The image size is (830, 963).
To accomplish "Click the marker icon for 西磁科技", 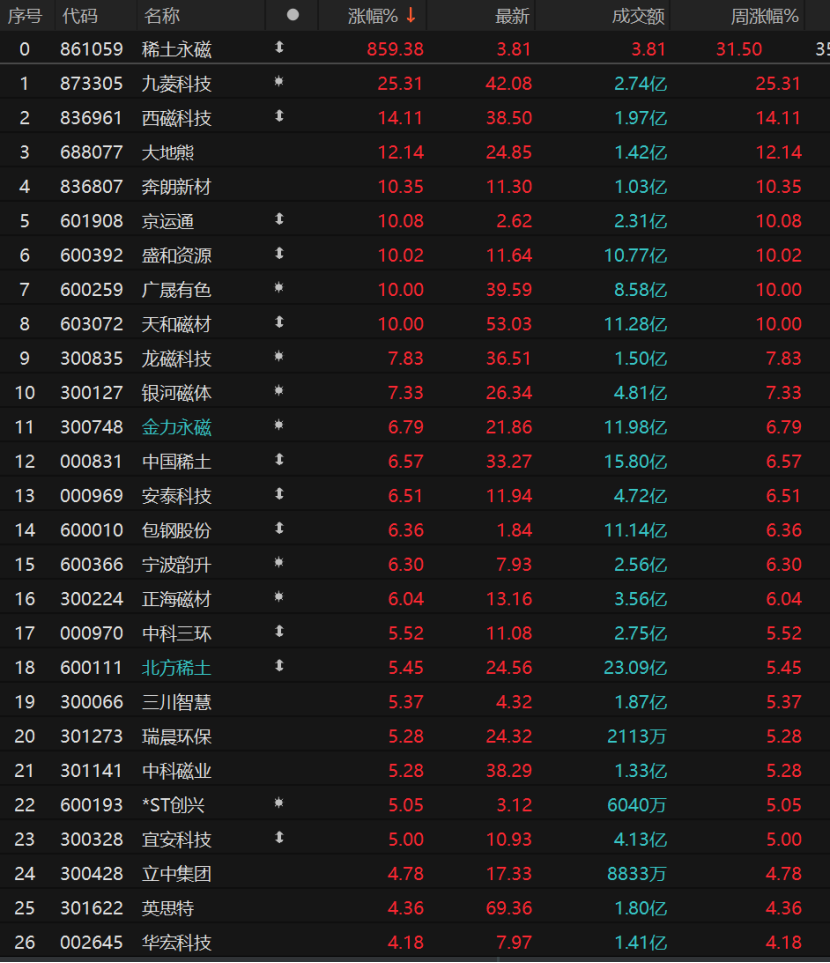I will (280, 116).
